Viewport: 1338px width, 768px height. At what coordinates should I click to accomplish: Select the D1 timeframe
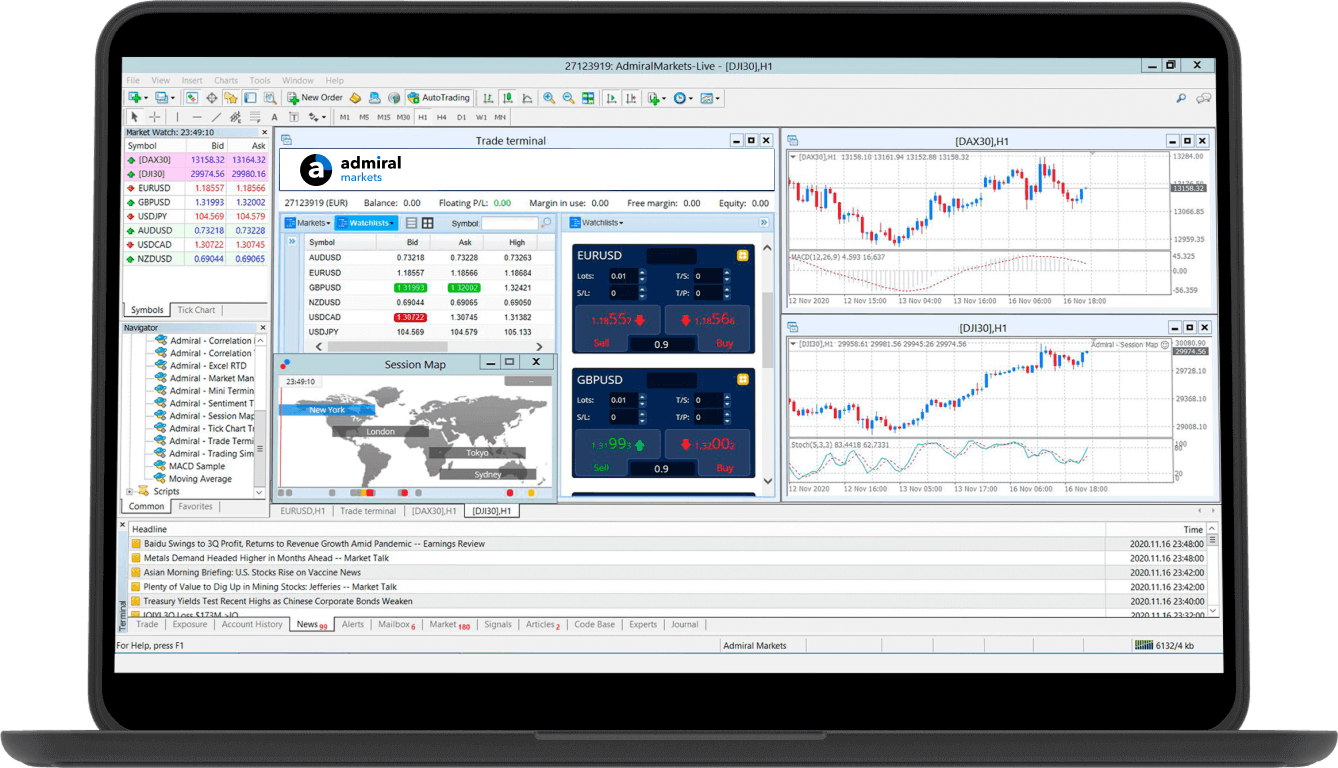[461, 117]
